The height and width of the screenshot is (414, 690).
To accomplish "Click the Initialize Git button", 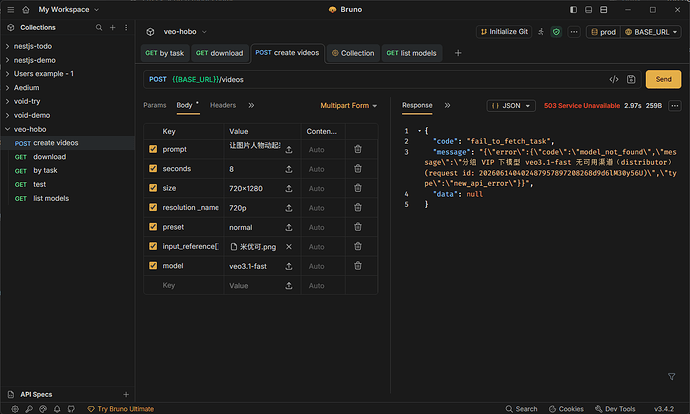I will pos(504,32).
